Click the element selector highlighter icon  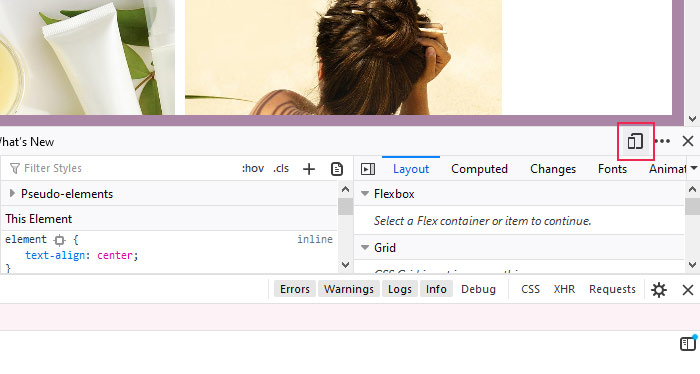click(59, 240)
